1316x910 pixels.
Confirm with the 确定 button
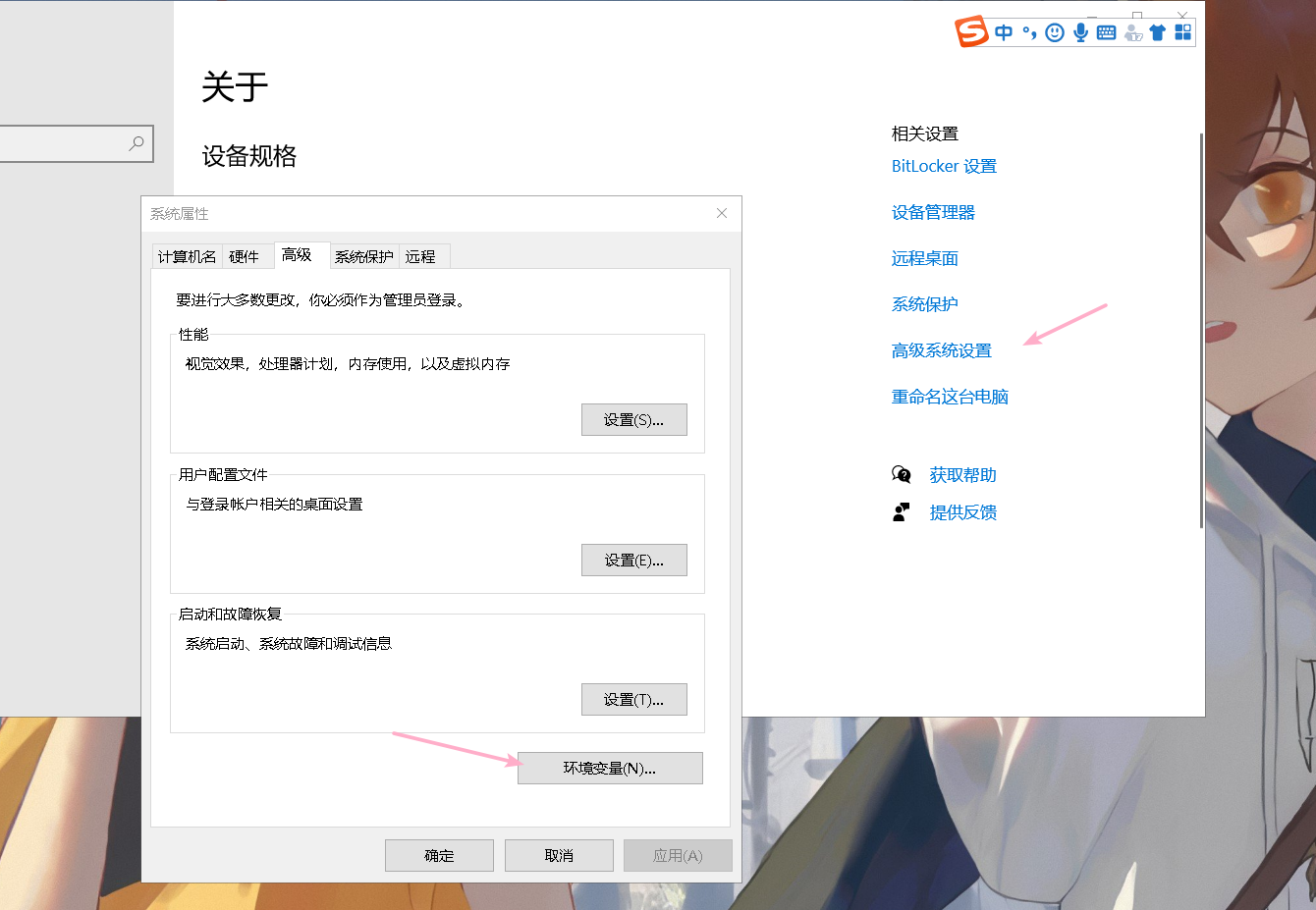point(439,855)
